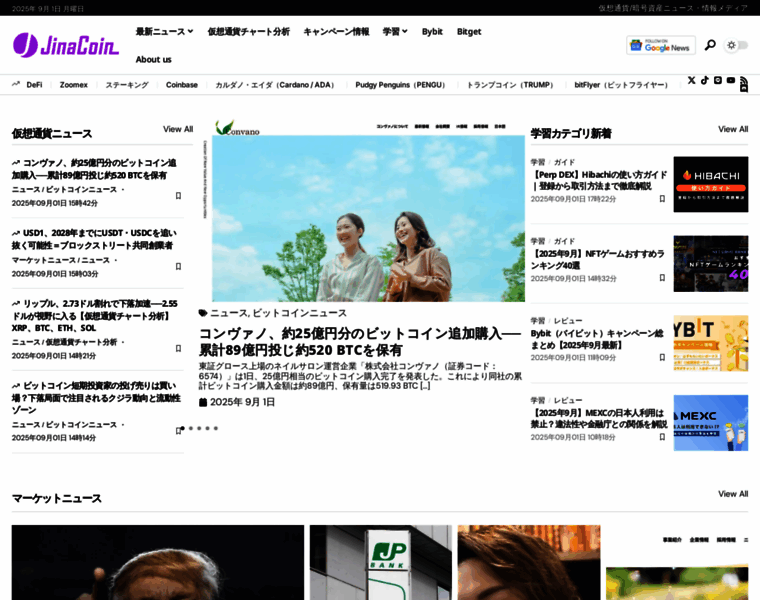Open the HIBACHI guide thumbnail

coord(711,184)
